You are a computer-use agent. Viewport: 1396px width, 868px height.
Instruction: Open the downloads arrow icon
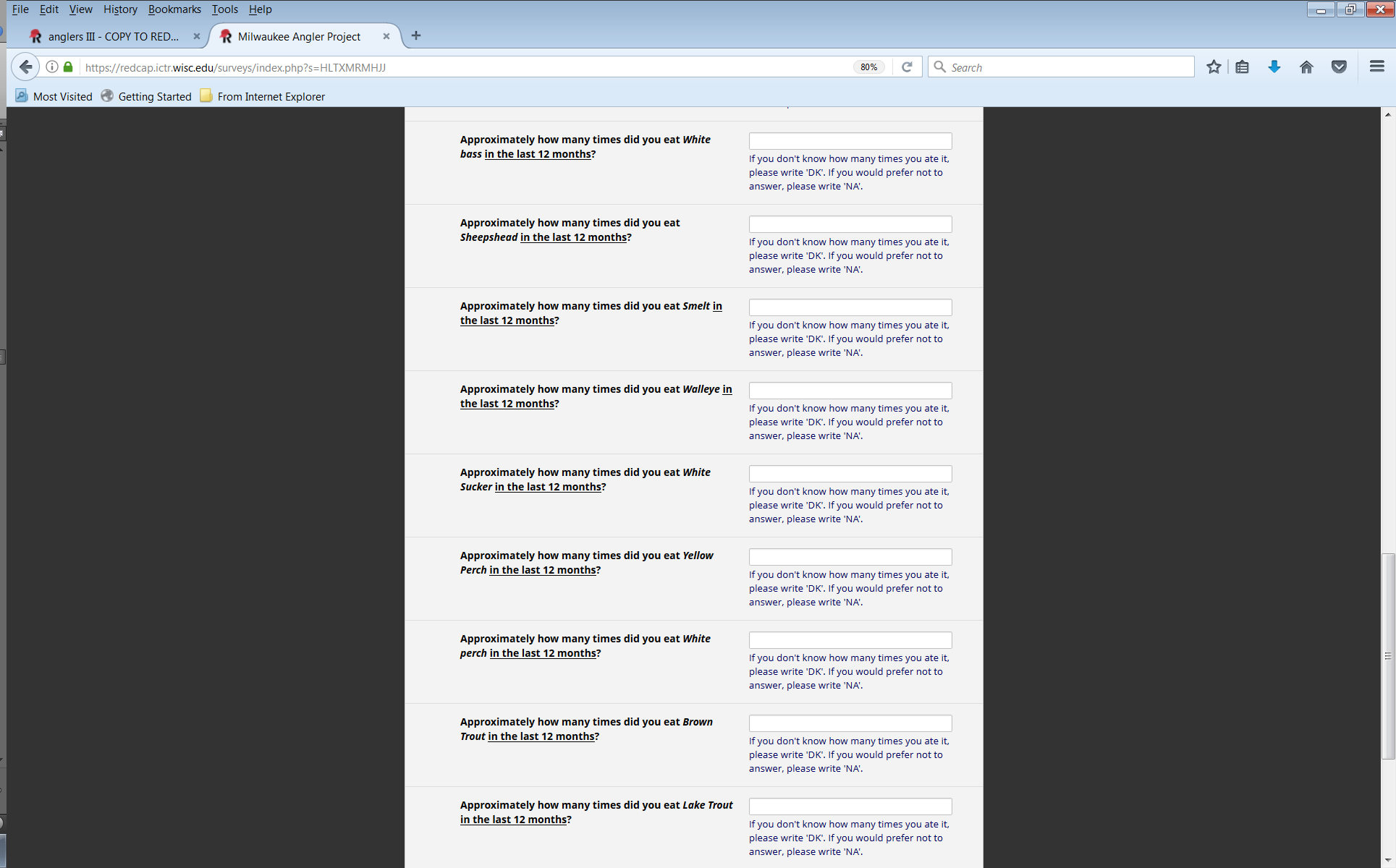click(1274, 67)
